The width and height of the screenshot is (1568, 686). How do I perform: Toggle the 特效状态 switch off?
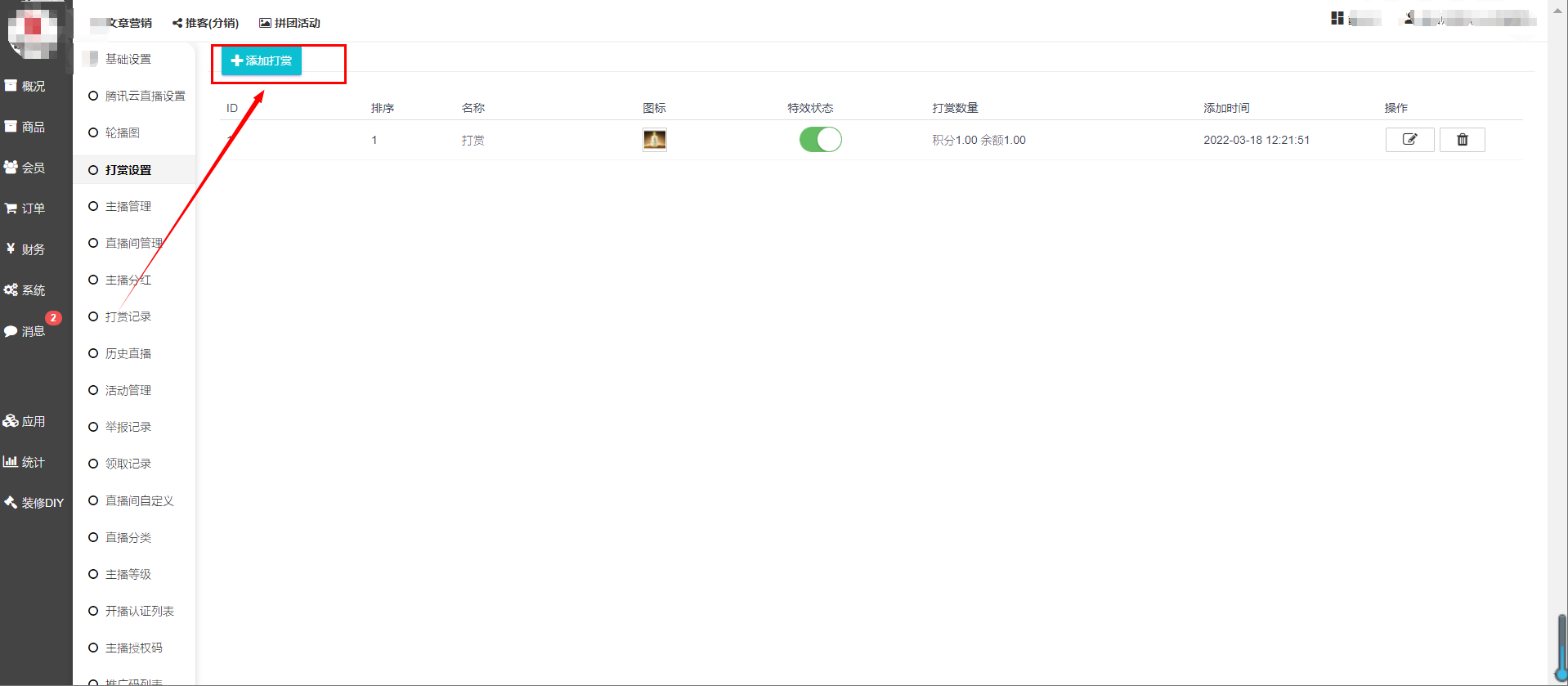820,140
